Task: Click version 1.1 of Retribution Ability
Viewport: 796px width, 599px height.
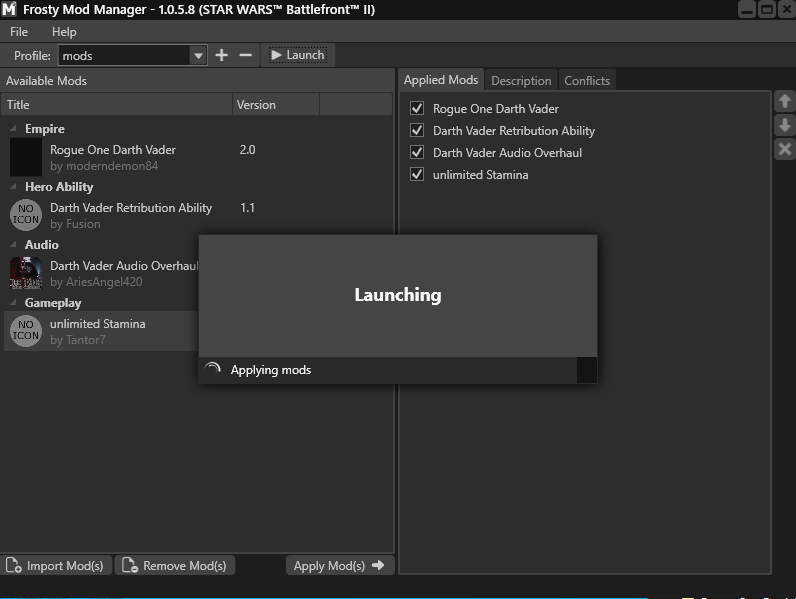Action: (x=247, y=208)
